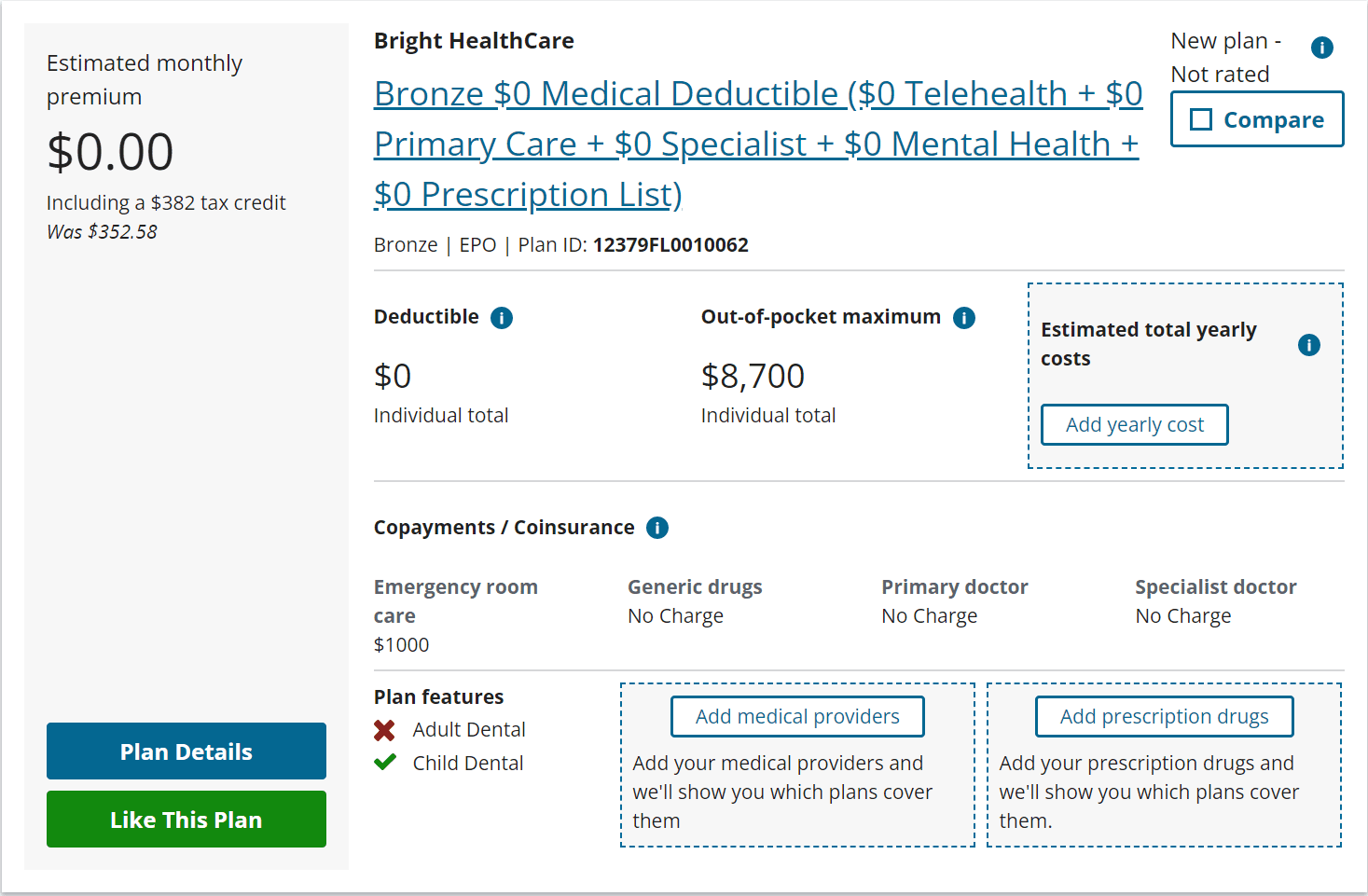Screen dimensions: 1368x896
Task: Click Add yearly cost button
Action: click(1135, 425)
